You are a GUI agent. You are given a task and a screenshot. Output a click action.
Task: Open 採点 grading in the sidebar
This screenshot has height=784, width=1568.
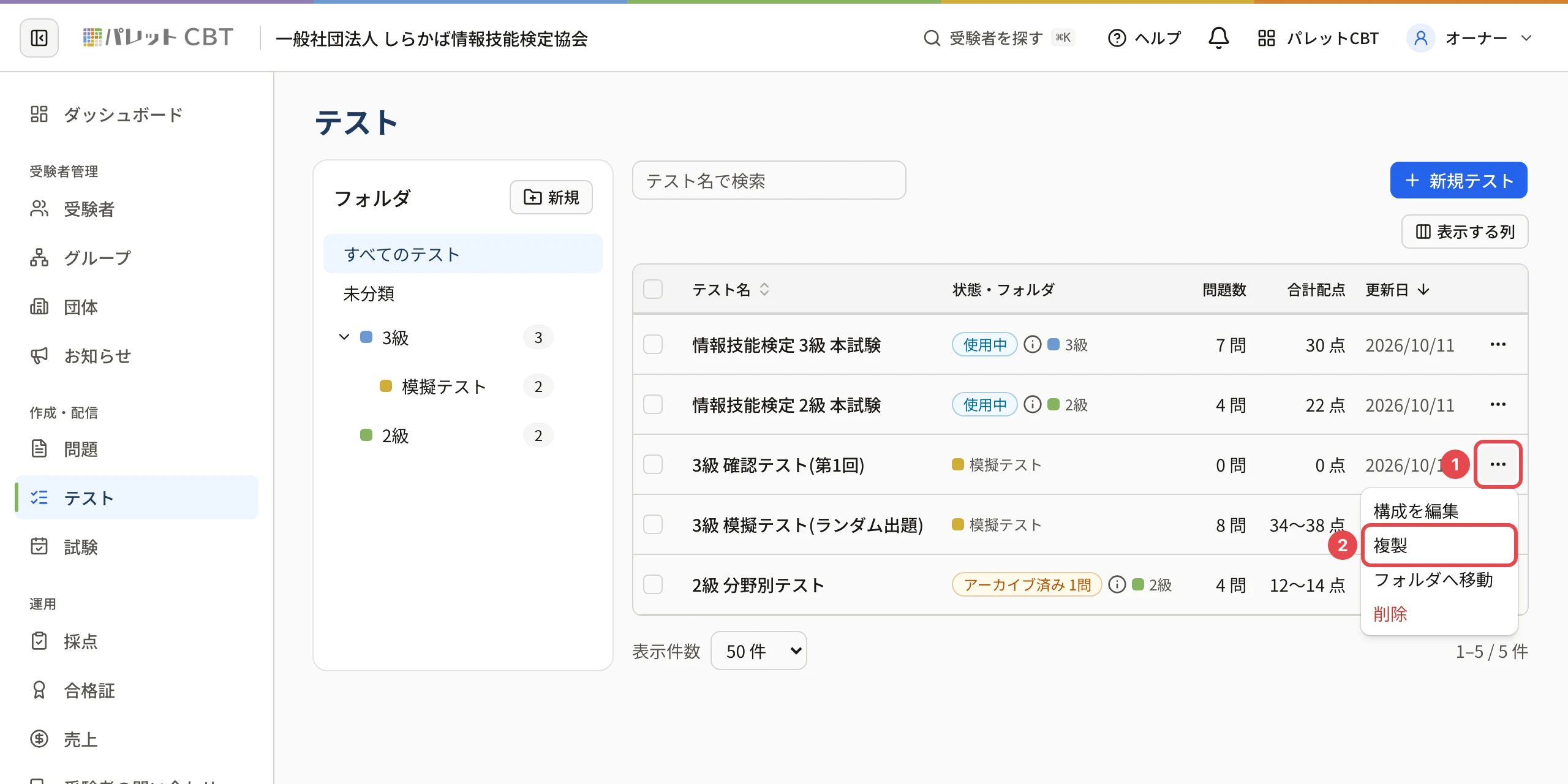pyautogui.click(x=137, y=641)
